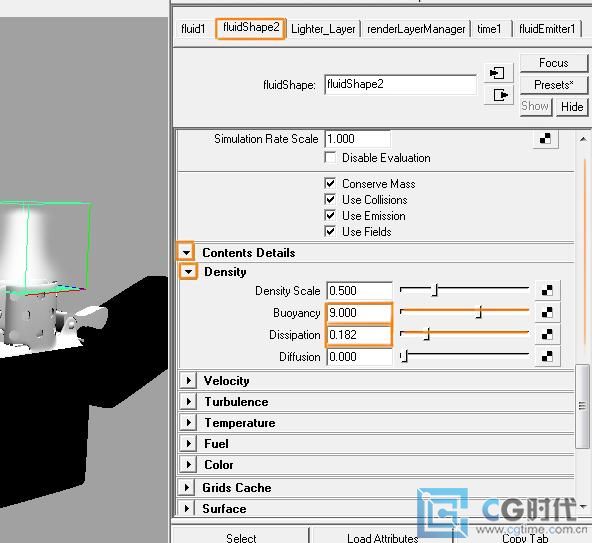Click the Focus button
The width and height of the screenshot is (592, 543).
click(x=554, y=63)
